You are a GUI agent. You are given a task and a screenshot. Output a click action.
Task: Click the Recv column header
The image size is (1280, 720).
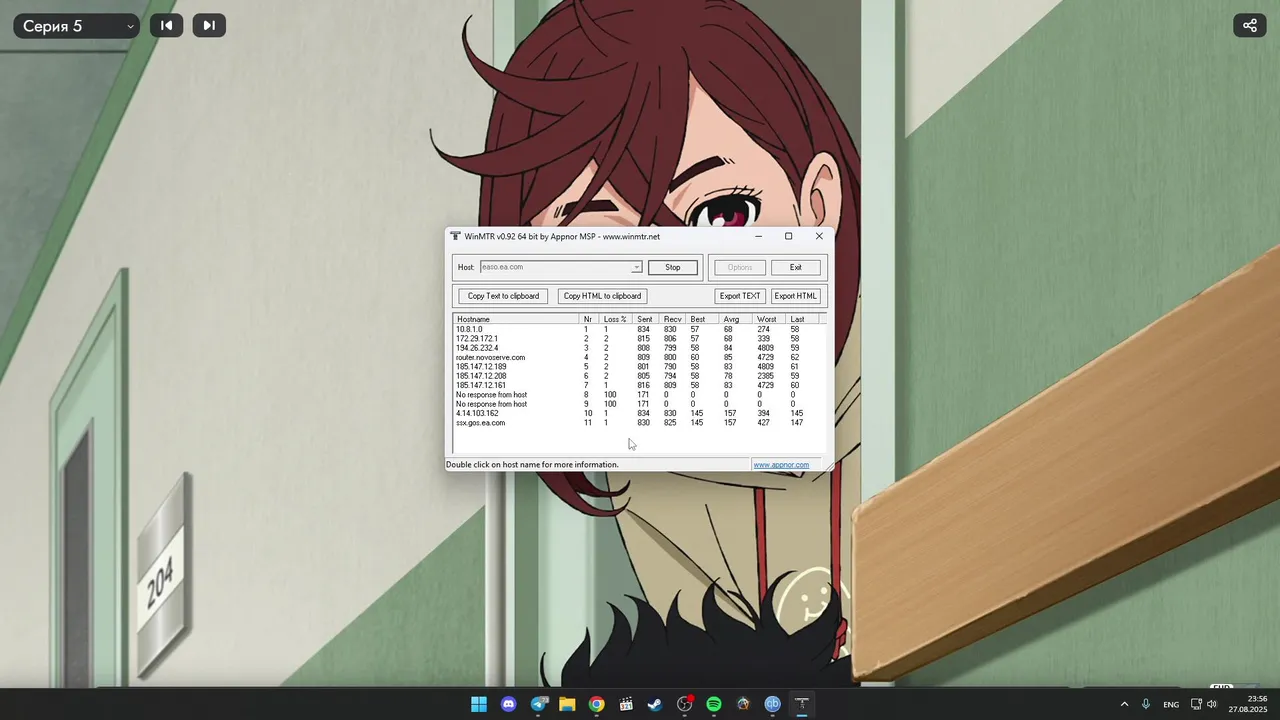673,319
